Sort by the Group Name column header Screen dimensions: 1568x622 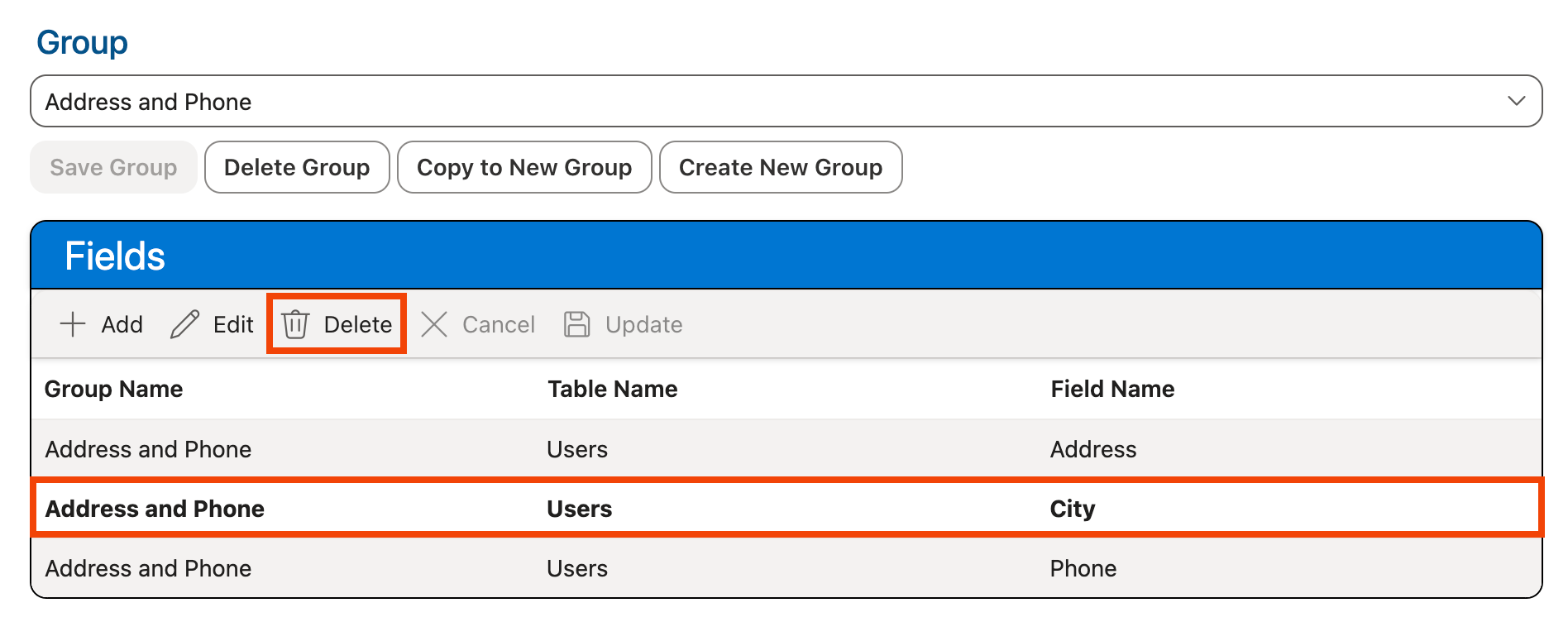pyautogui.click(x=113, y=389)
